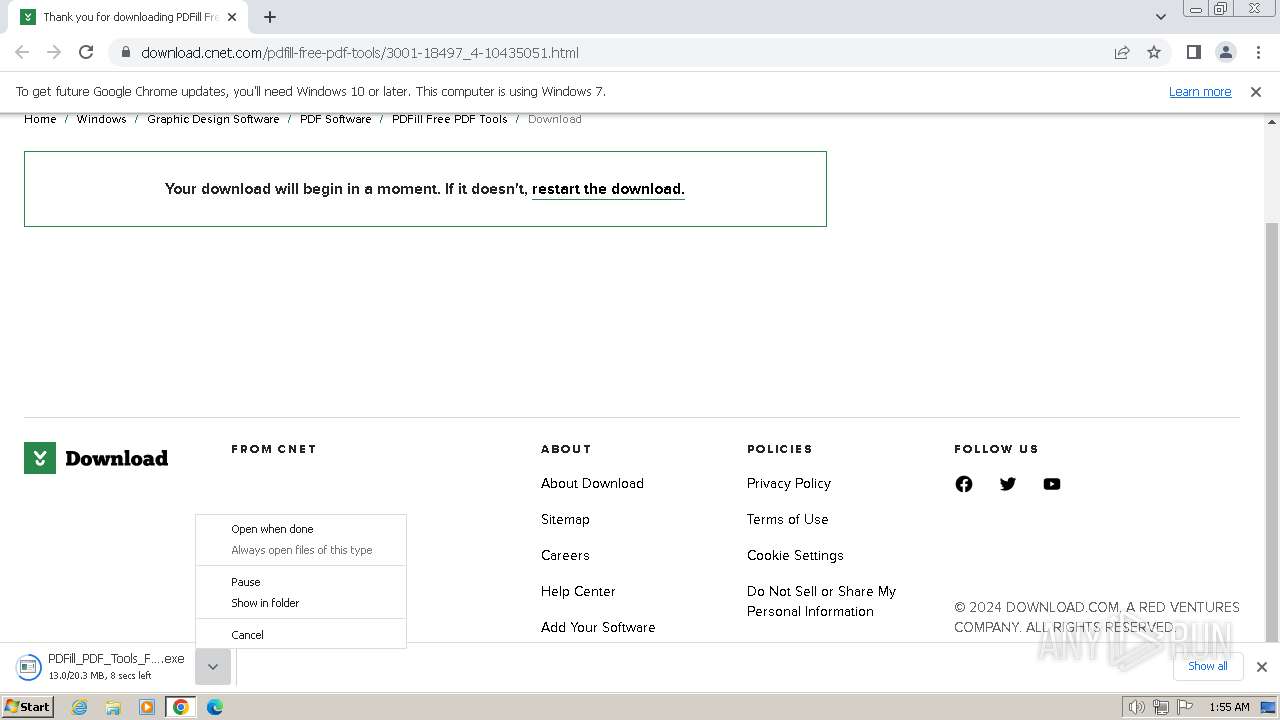Open About Download footer link
This screenshot has width=1280, height=720.
tap(592, 483)
